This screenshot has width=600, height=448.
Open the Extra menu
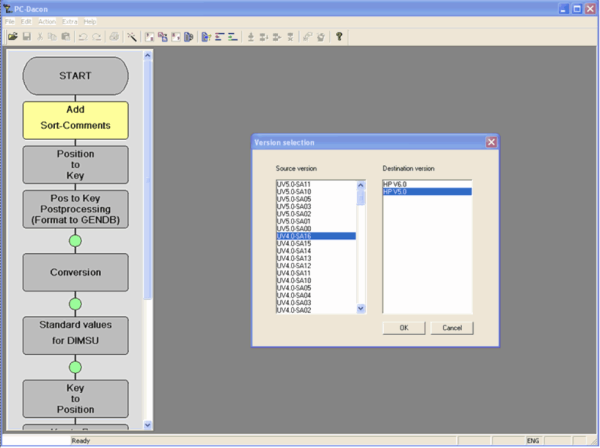point(70,21)
